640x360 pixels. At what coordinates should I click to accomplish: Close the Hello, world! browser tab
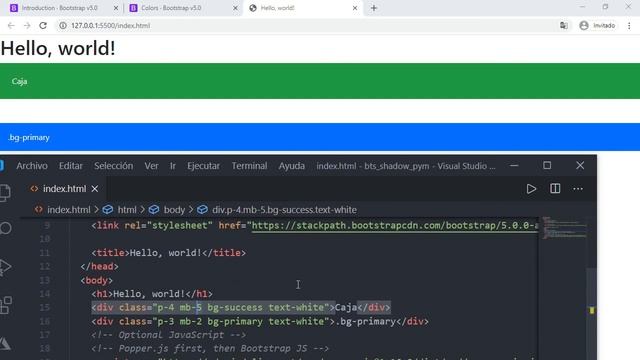tap(355, 8)
